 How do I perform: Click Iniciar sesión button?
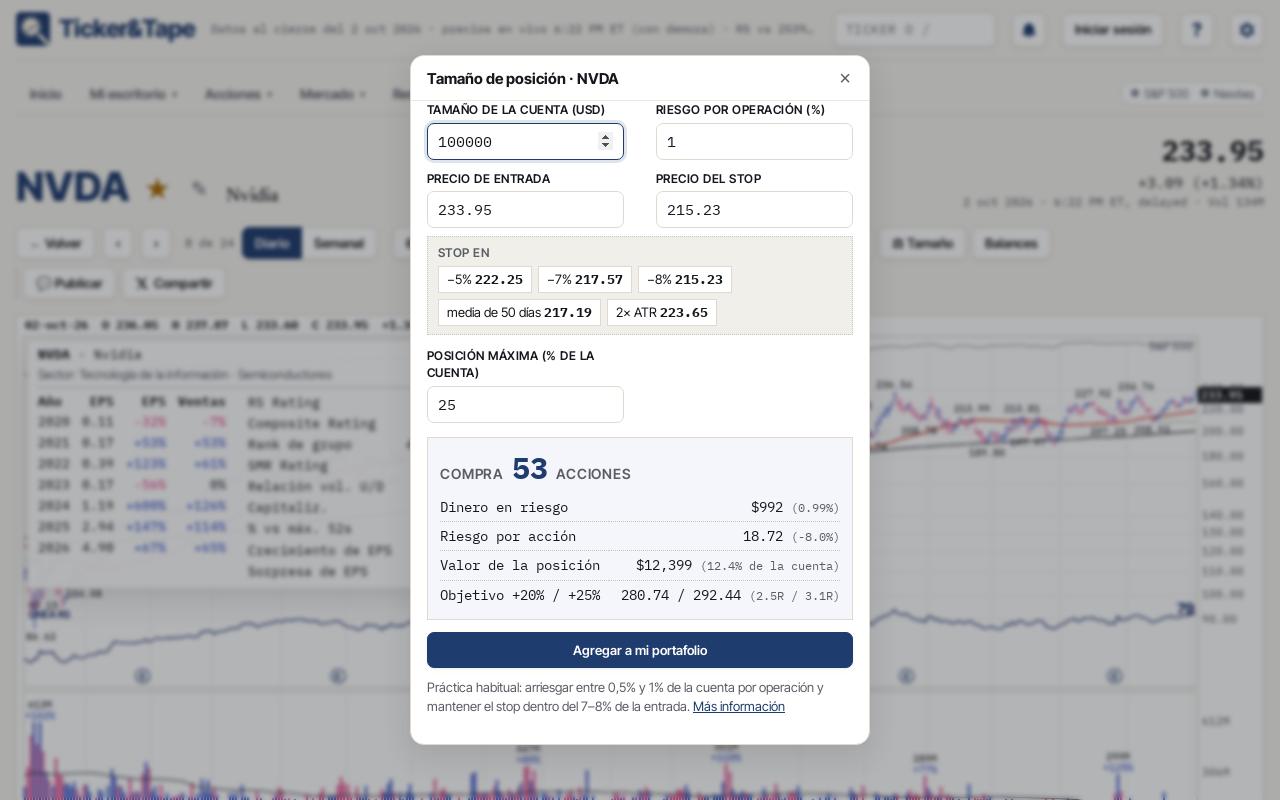click(x=1113, y=30)
